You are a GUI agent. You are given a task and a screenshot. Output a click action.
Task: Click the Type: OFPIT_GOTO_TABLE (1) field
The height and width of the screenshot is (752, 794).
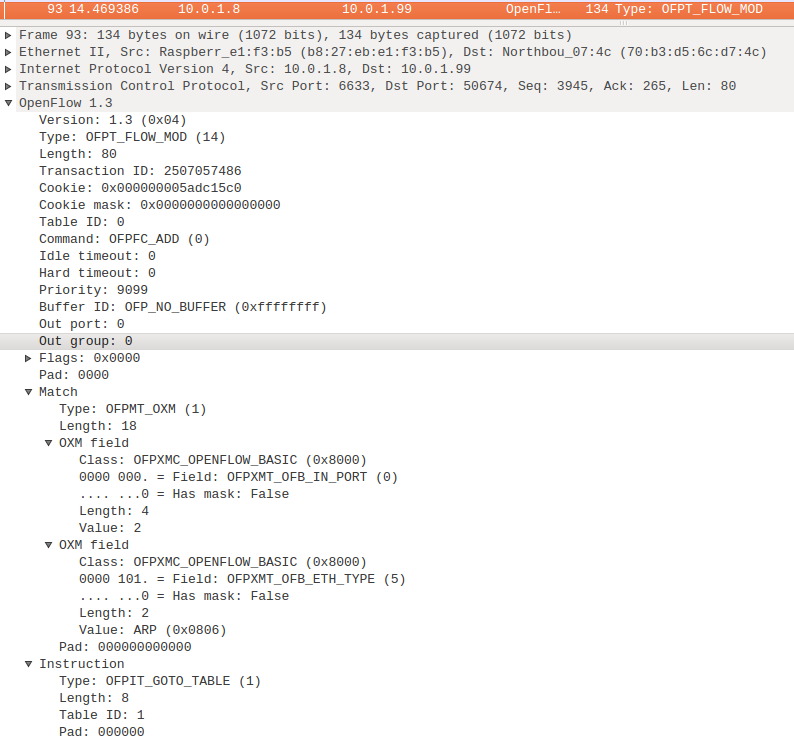coord(159,681)
